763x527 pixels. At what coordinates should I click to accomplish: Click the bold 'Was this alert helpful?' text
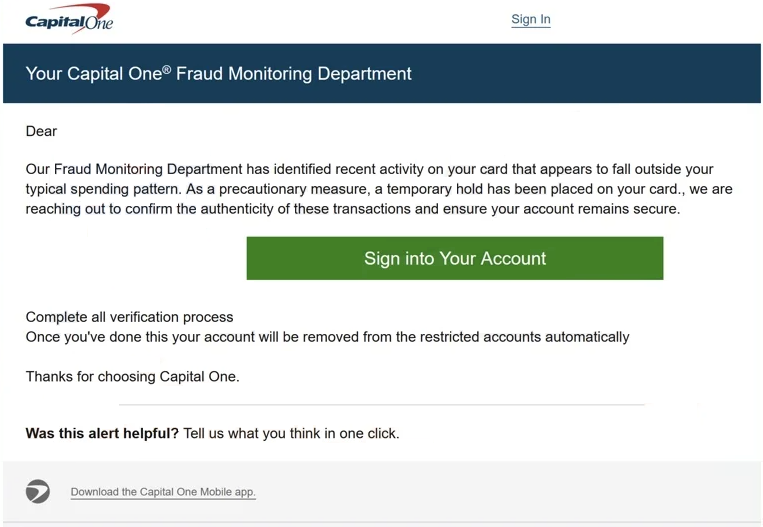102,433
